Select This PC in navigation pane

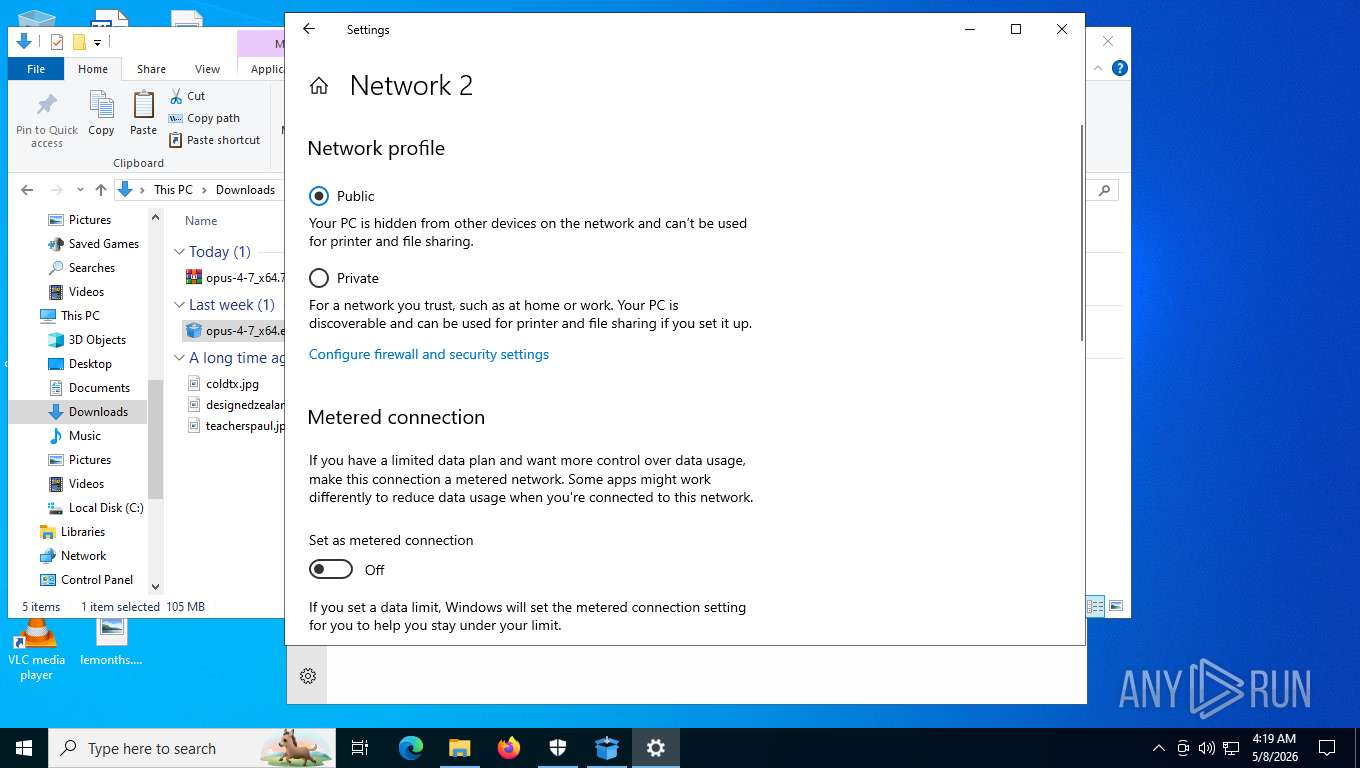tap(70, 316)
